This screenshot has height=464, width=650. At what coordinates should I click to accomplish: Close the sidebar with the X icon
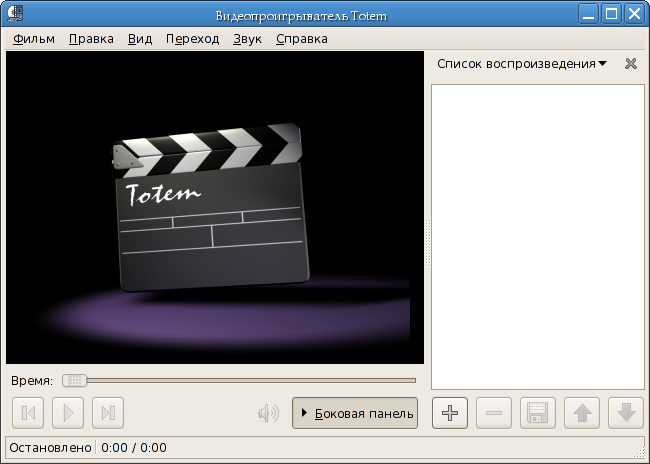point(630,64)
